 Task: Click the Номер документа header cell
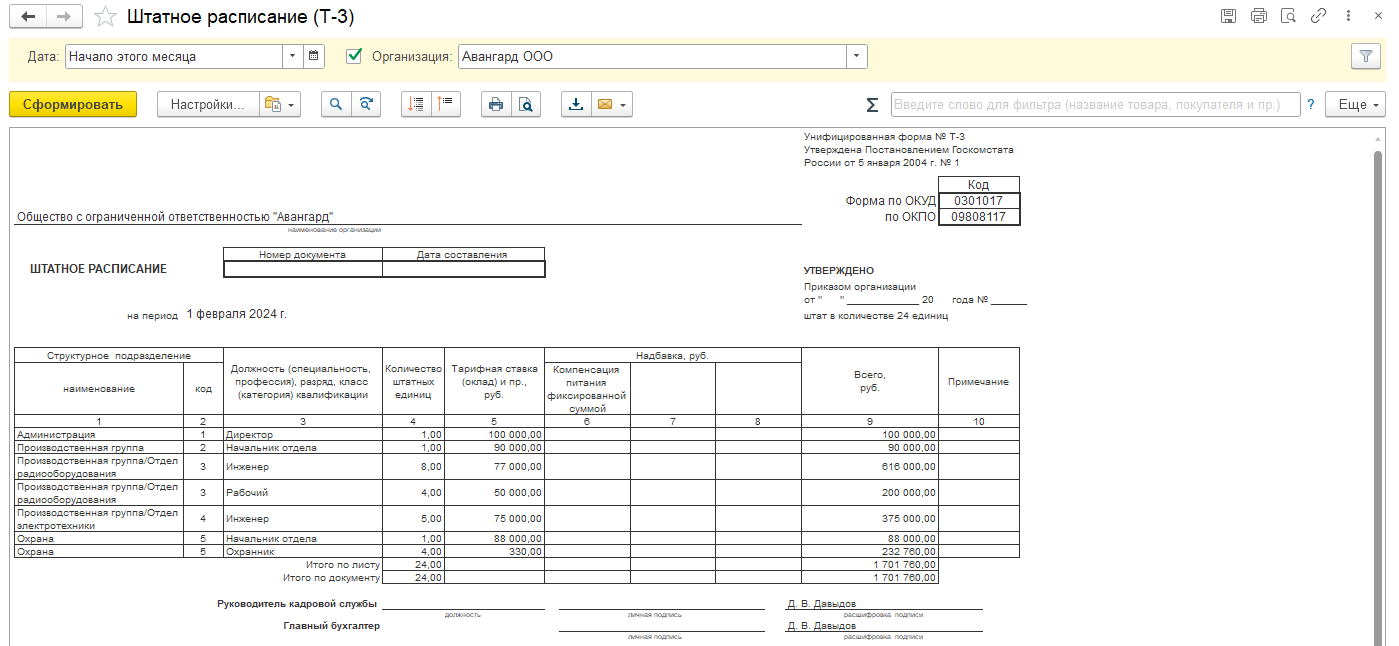pyautogui.click(x=303, y=254)
